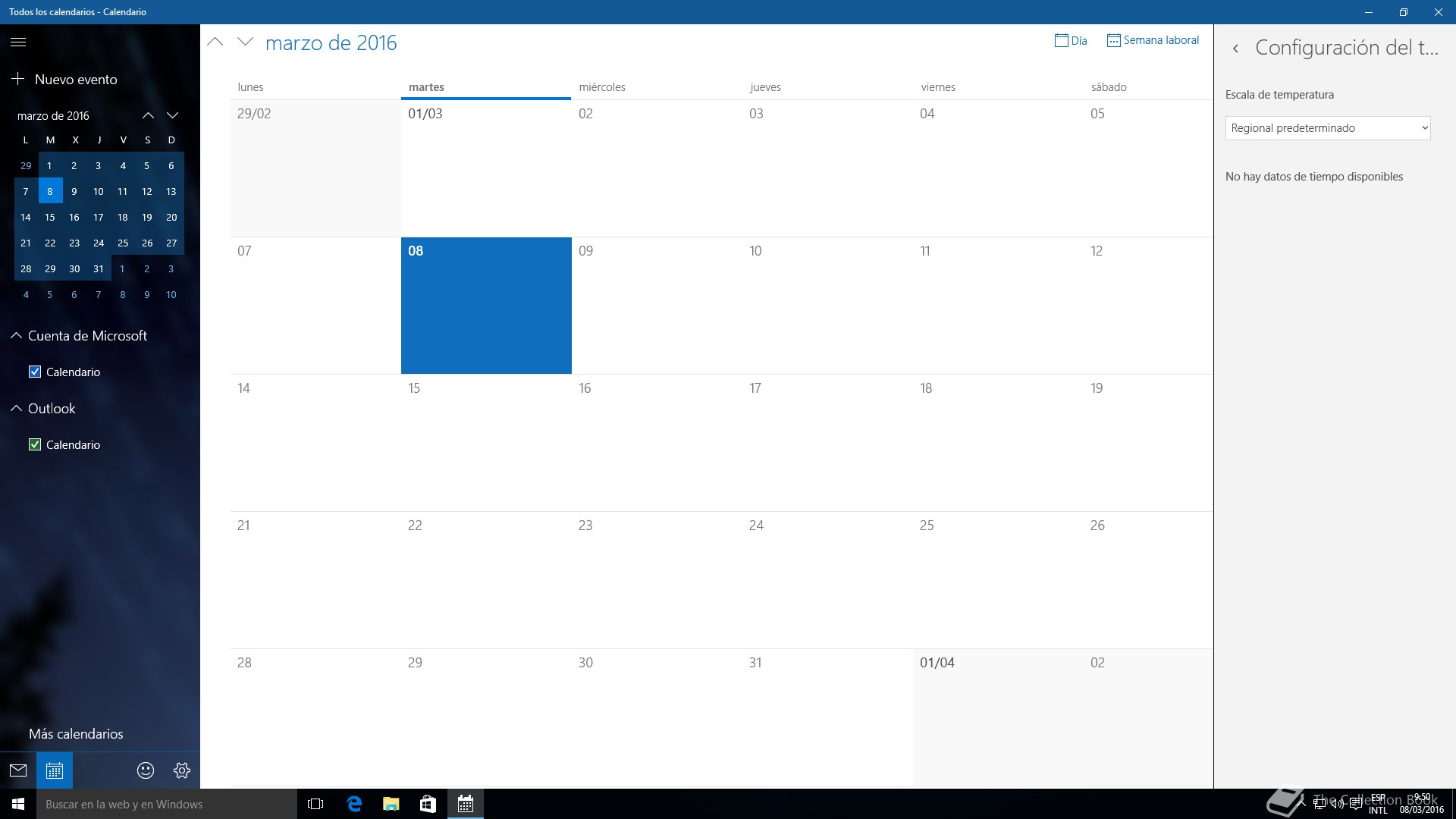The image size is (1456, 819).
Task: Go to next month with main down chevron
Action: [x=245, y=42]
